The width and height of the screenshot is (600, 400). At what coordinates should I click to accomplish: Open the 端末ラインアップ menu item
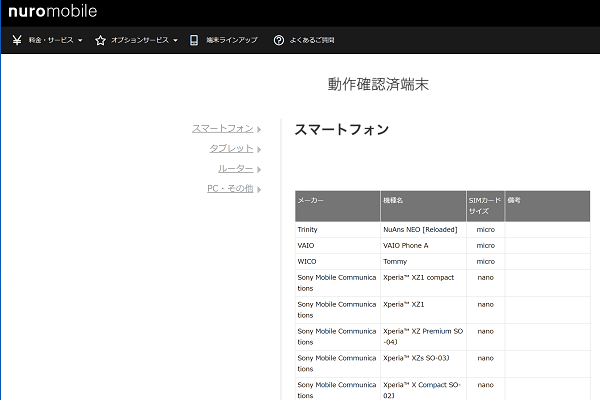[x=232, y=40]
